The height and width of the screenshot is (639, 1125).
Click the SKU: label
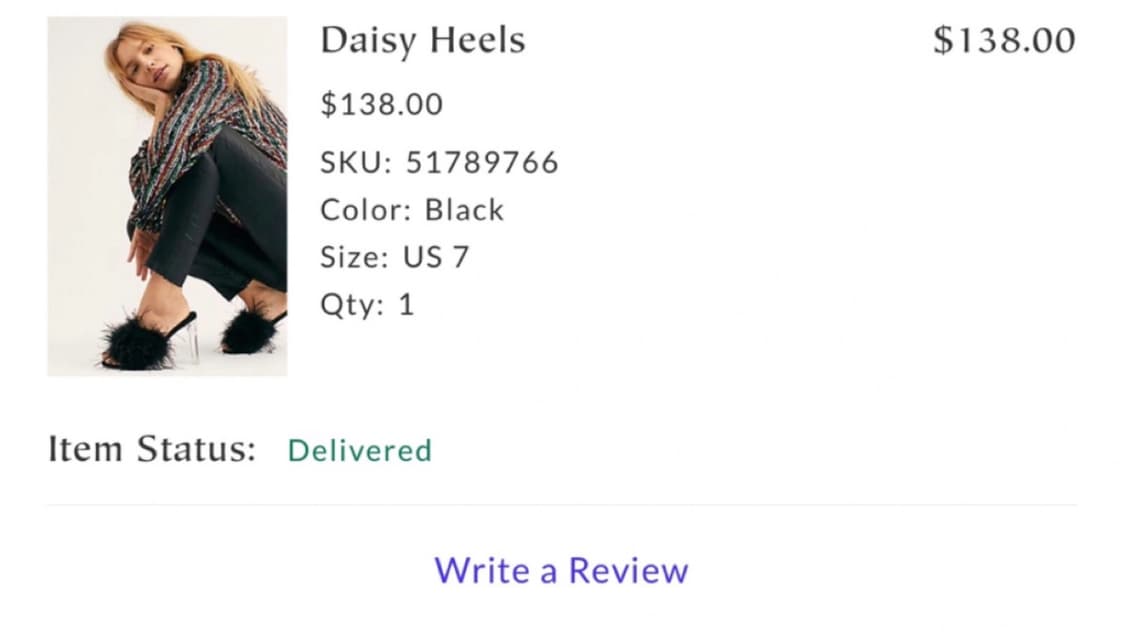356,162
